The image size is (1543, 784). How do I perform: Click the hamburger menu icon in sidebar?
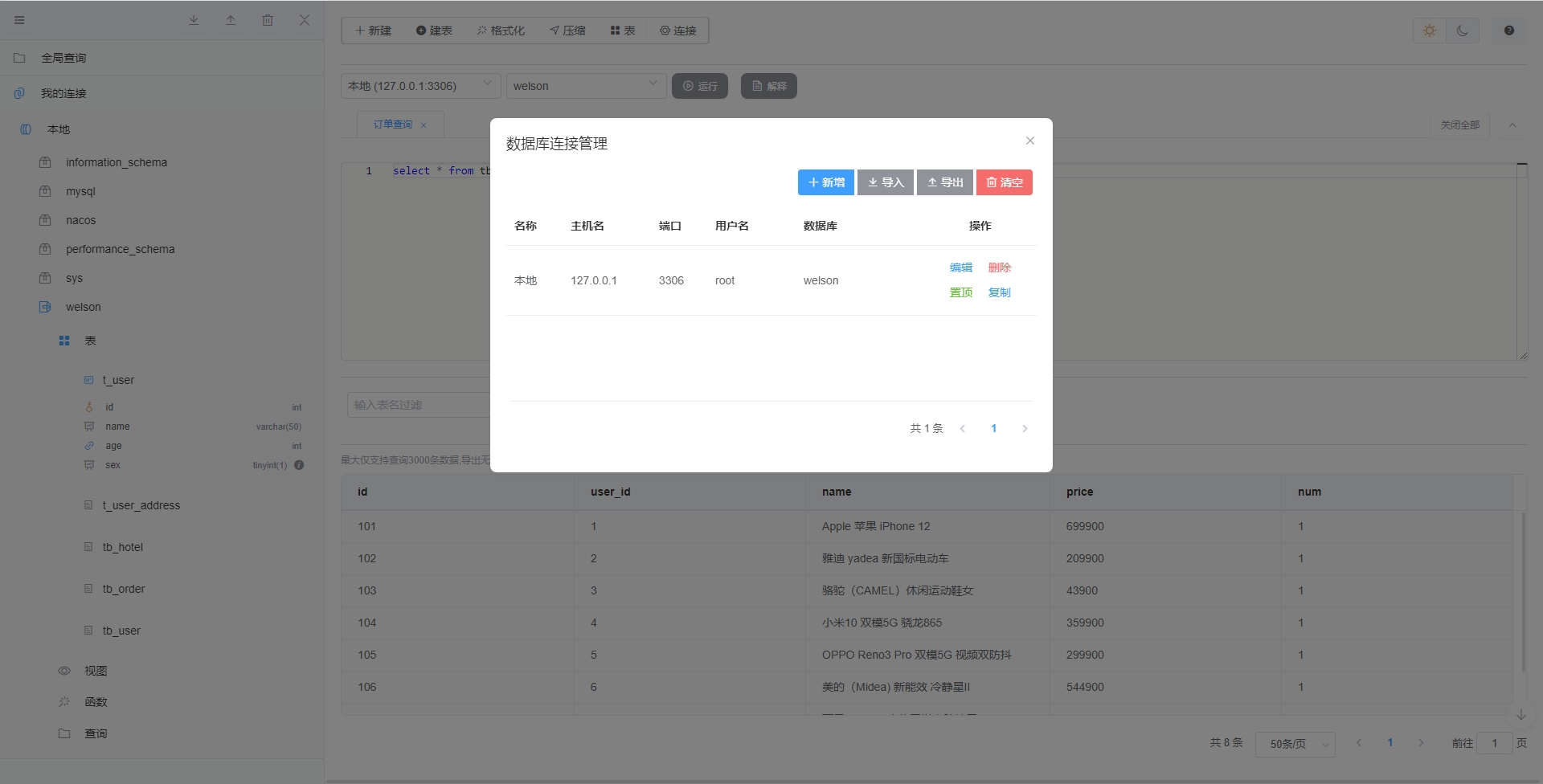point(19,20)
